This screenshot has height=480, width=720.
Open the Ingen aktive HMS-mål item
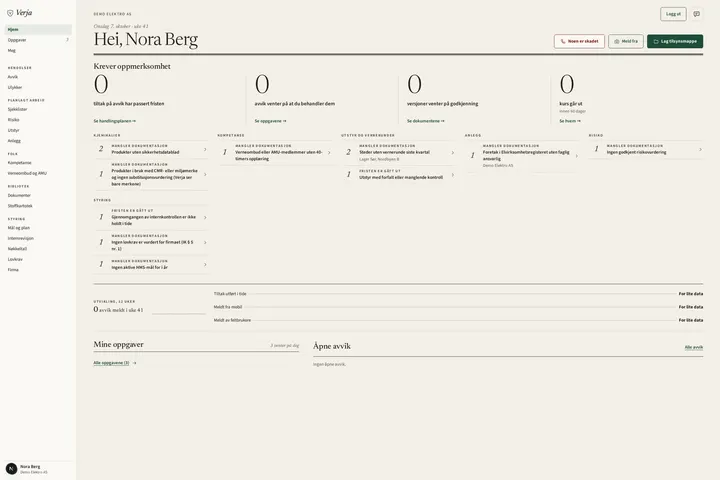[x=151, y=264]
